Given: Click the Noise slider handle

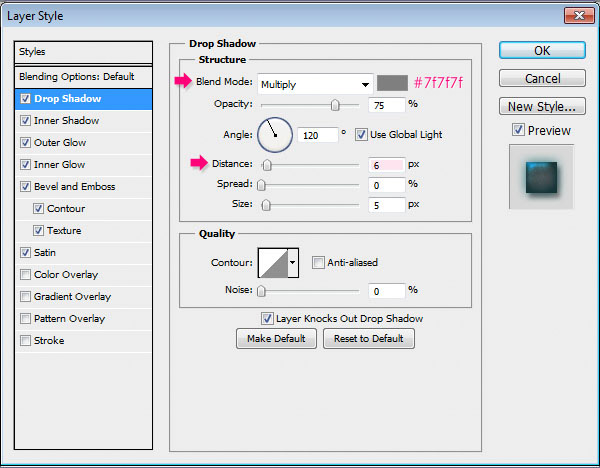Looking at the screenshot, I should 261,291.
